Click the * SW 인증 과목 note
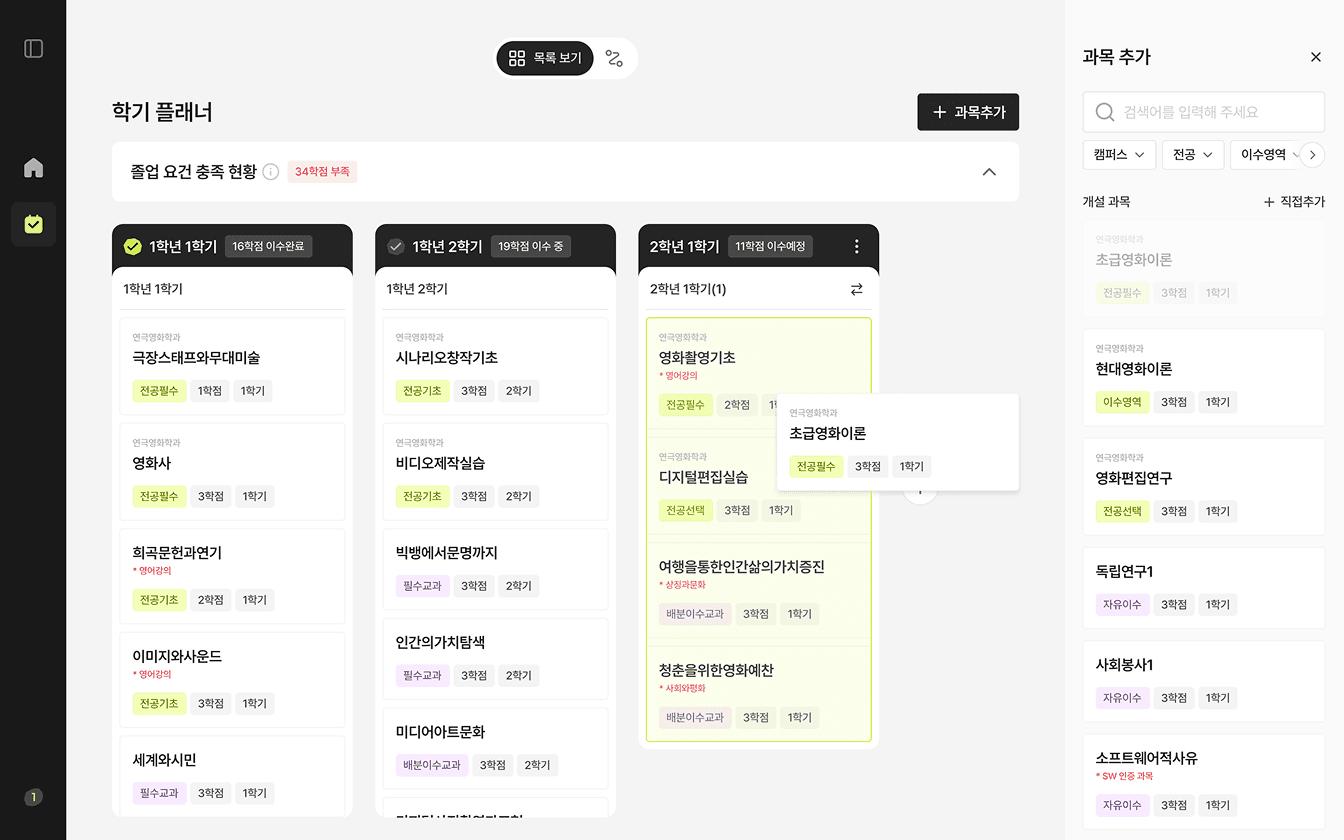 click(x=1124, y=776)
